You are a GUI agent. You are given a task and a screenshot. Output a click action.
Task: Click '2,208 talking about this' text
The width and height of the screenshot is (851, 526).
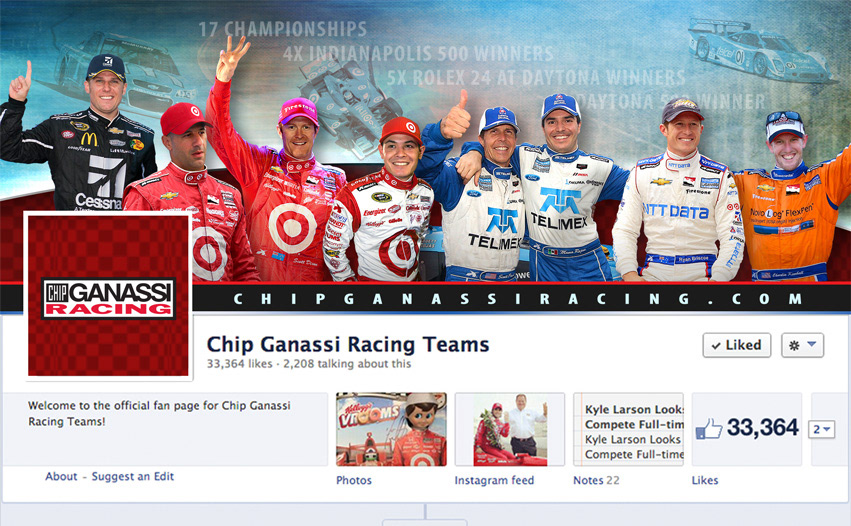pyautogui.click(x=347, y=364)
